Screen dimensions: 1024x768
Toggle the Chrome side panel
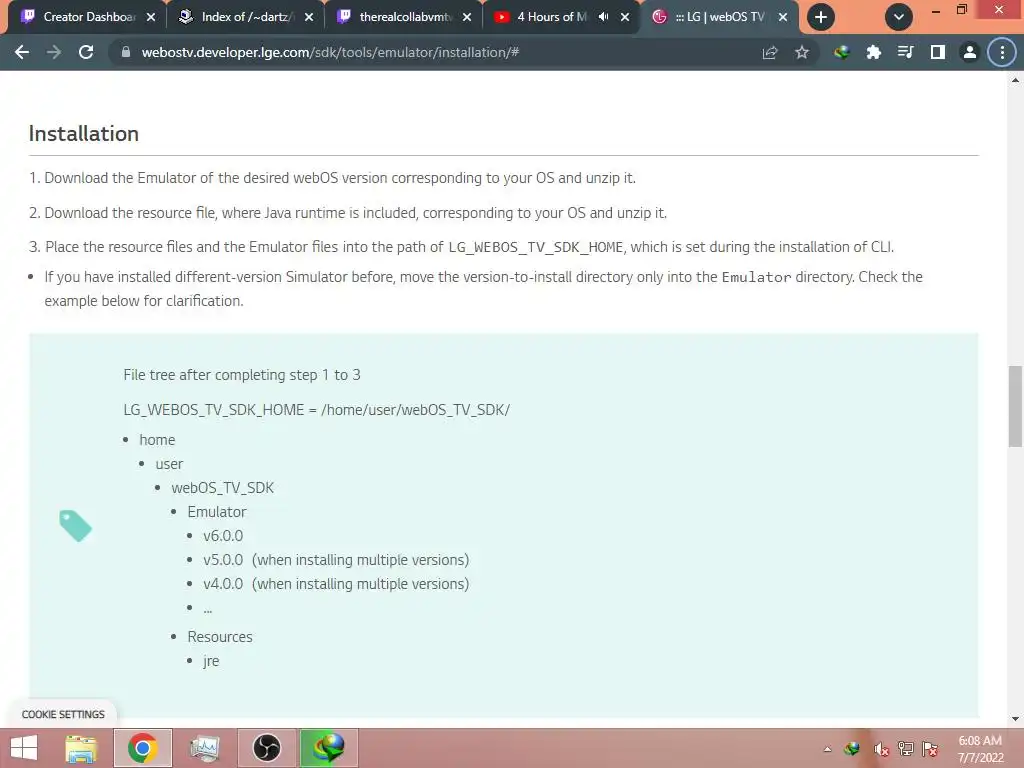click(x=938, y=52)
